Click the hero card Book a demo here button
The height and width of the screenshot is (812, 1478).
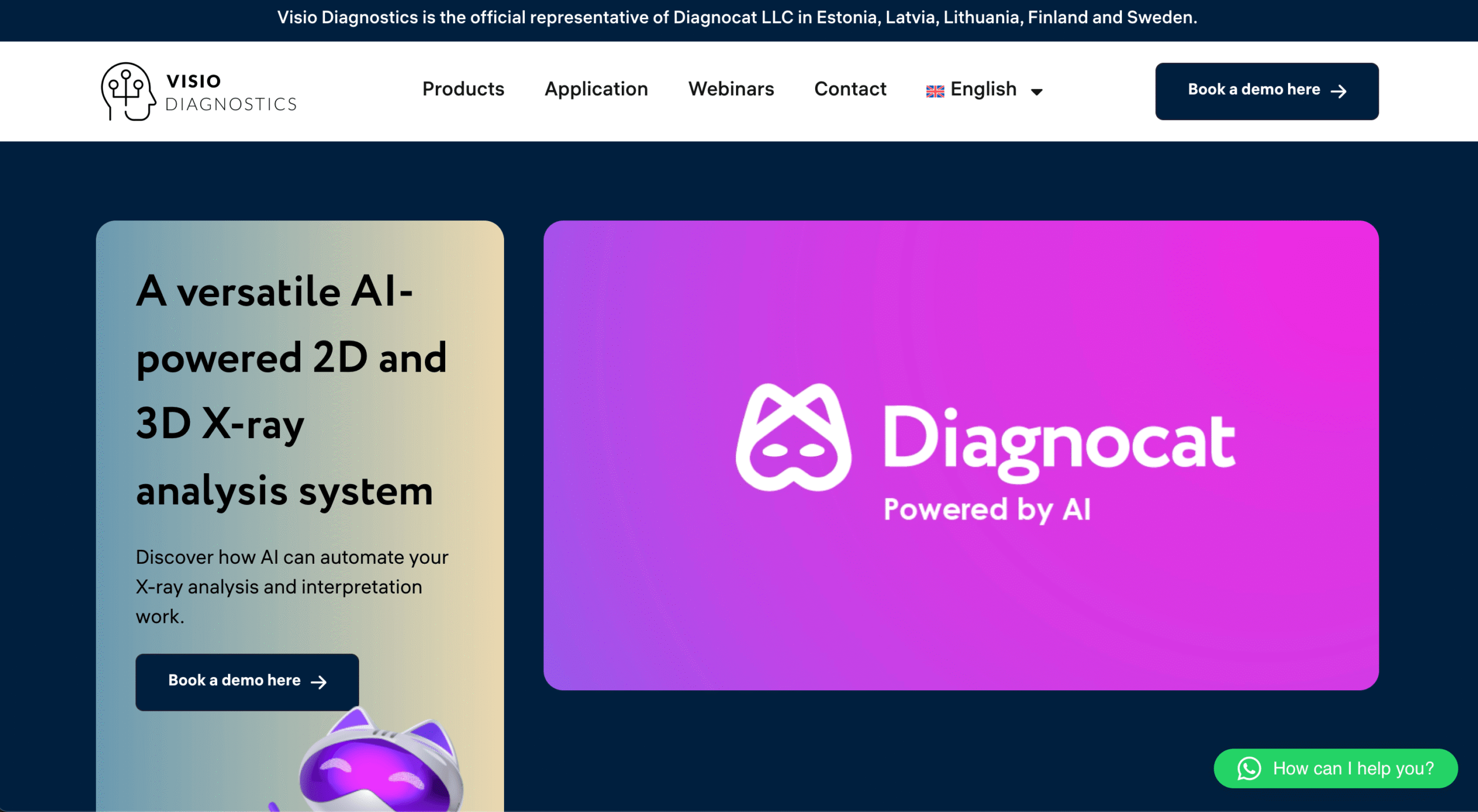pyautogui.click(x=247, y=682)
